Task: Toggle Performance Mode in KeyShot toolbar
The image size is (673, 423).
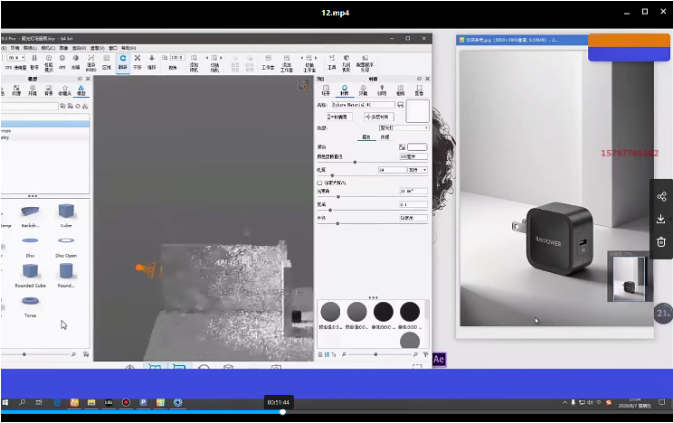Action: 49,63
